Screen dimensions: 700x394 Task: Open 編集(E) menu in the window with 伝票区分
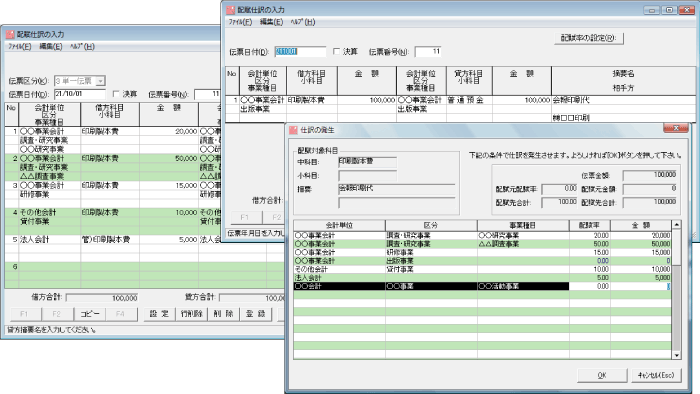(x=50, y=46)
